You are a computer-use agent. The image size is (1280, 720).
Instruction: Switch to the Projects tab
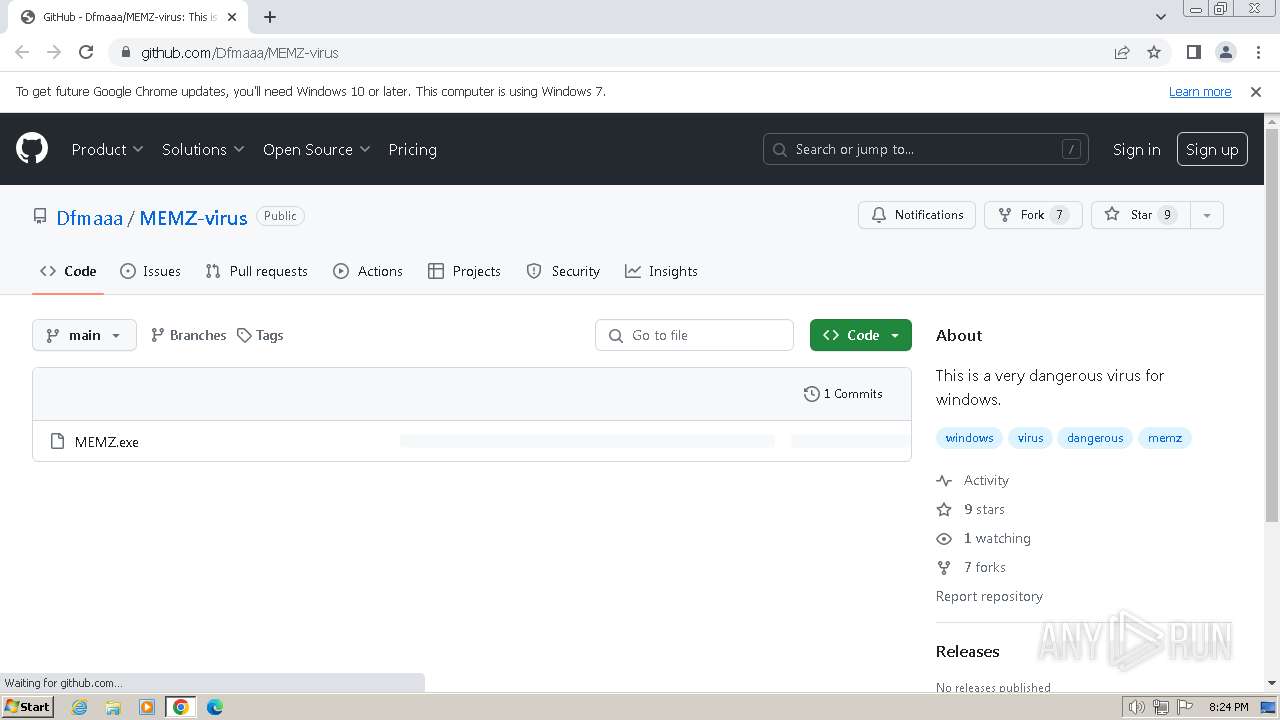click(464, 271)
